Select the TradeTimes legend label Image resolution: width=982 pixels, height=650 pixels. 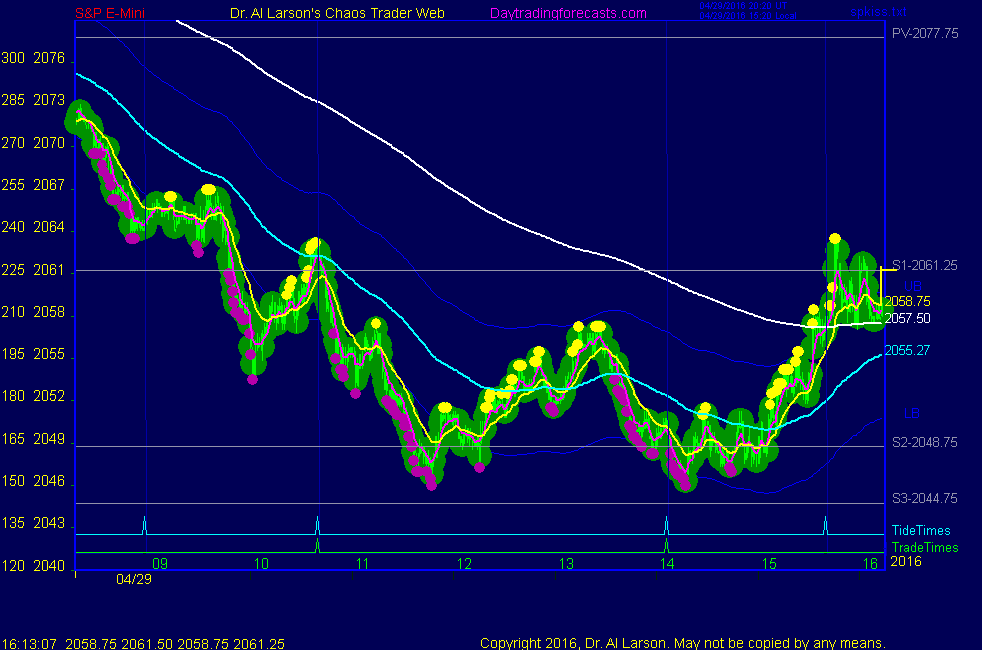click(x=924, y=547)
